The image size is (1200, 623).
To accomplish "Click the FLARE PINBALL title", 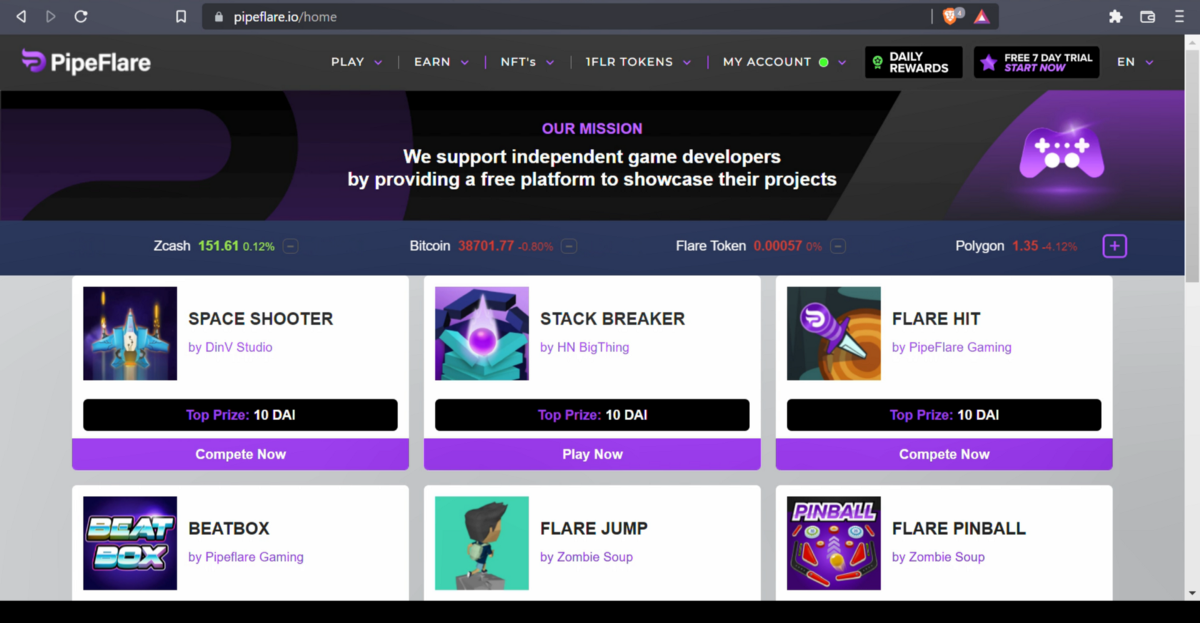I will pyautogui.click(x=959, y=528).
